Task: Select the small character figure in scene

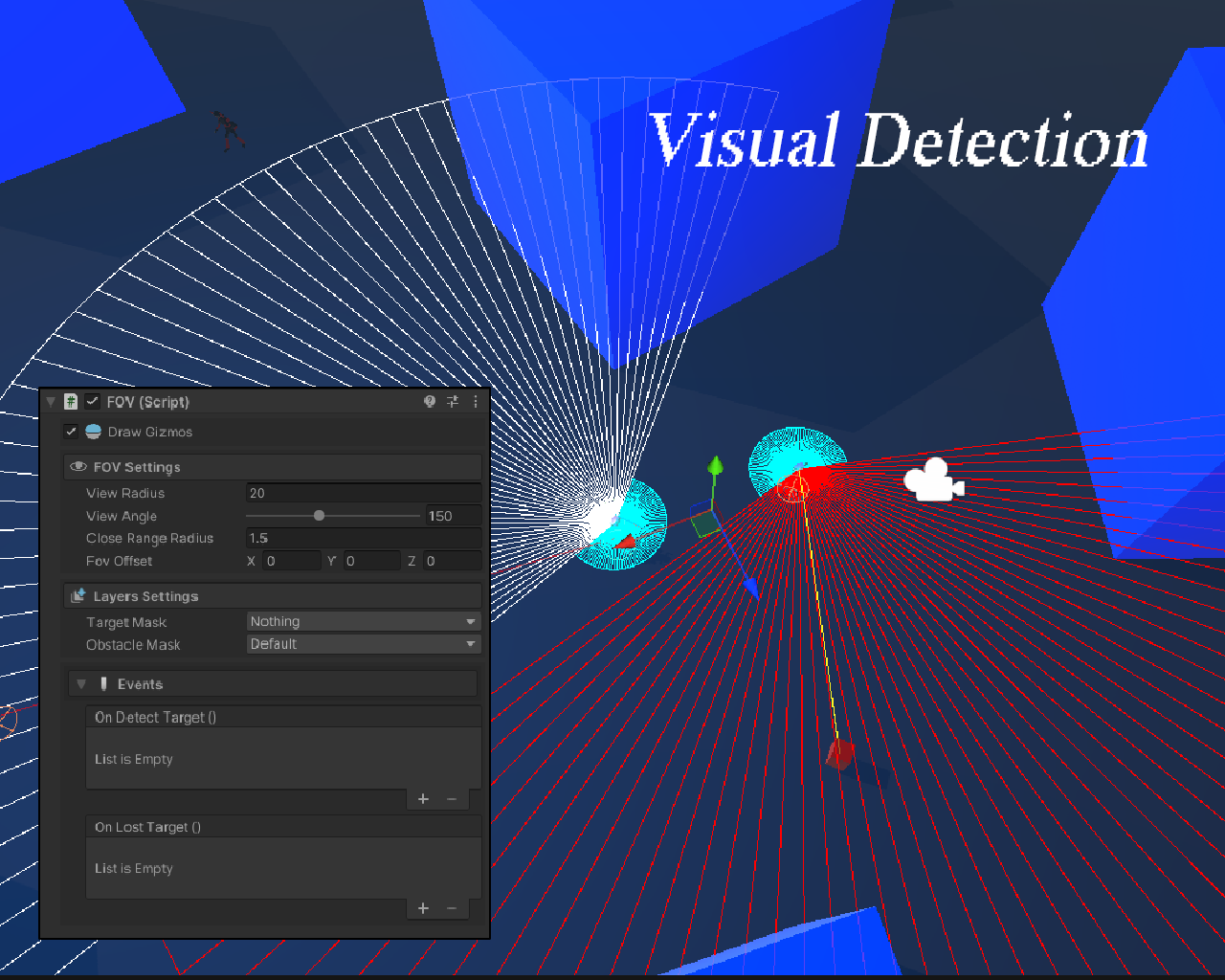Action: tap(228, 130)
